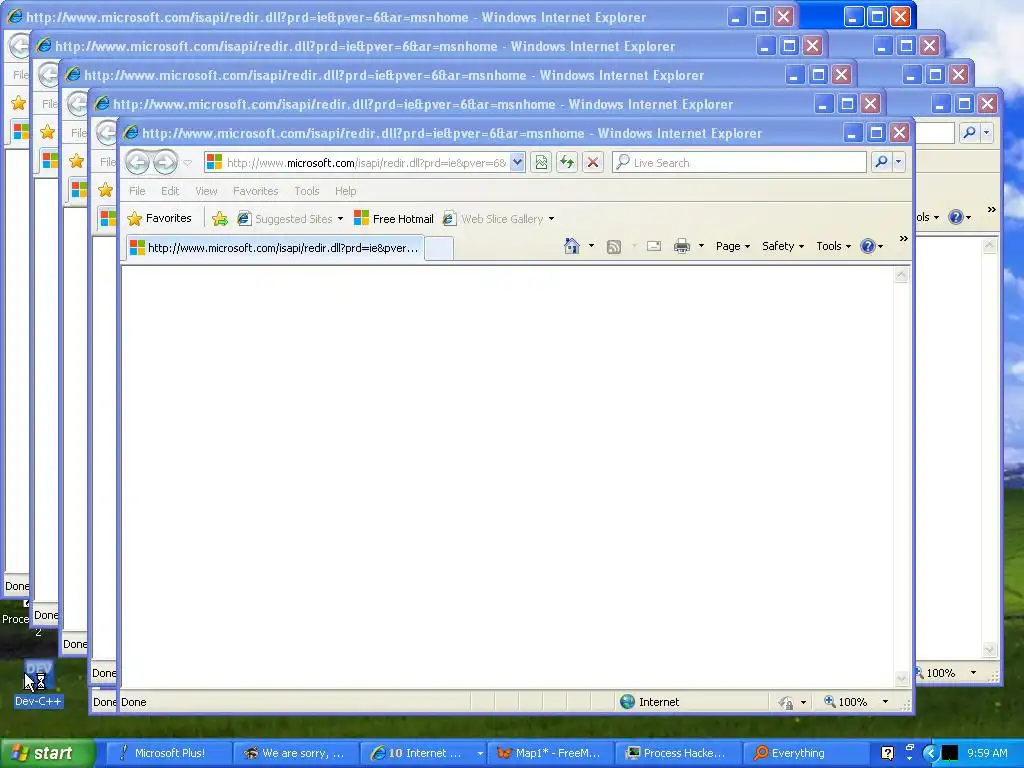Open the Page command menu

coord(733,246)
